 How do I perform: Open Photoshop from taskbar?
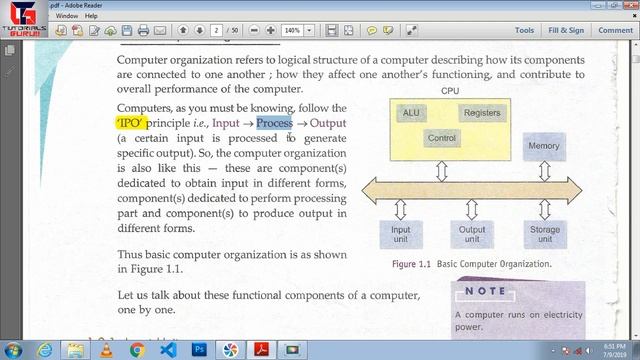pos(199,350)
